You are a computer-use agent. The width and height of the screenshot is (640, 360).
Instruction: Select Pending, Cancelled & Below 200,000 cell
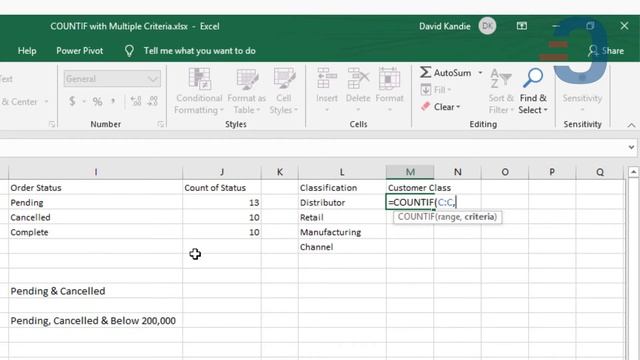96,321
